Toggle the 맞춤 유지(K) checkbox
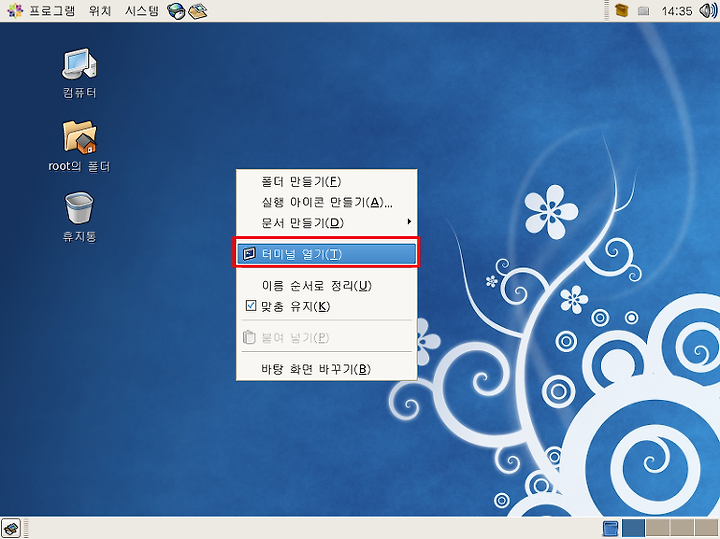Screen dimensions: 720x539 251,305
